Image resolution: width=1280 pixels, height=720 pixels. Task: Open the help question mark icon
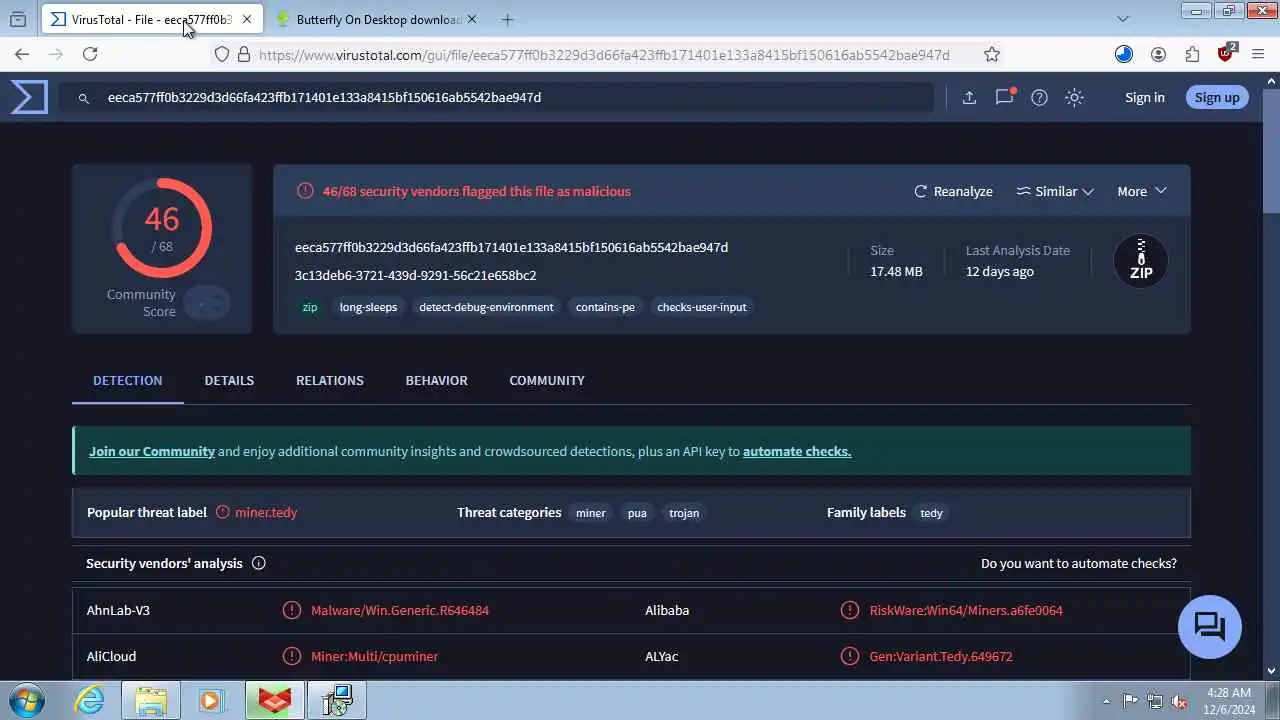point(1039,97)
